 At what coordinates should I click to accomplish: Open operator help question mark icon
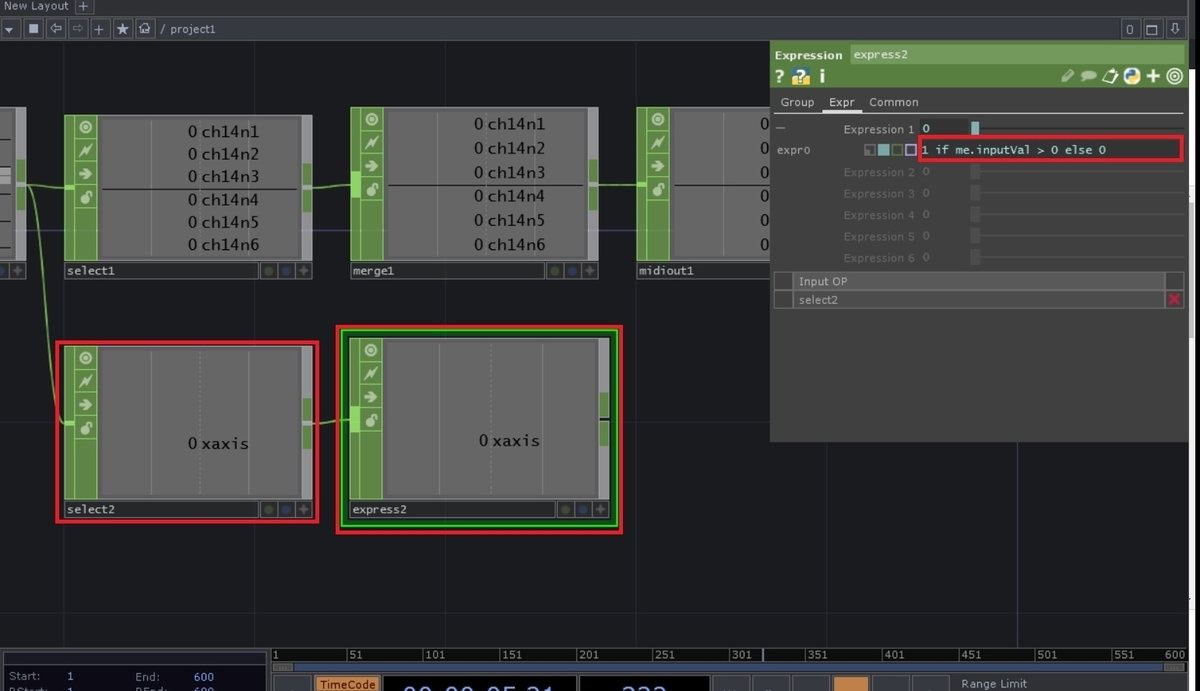click(x=780, y=76)
